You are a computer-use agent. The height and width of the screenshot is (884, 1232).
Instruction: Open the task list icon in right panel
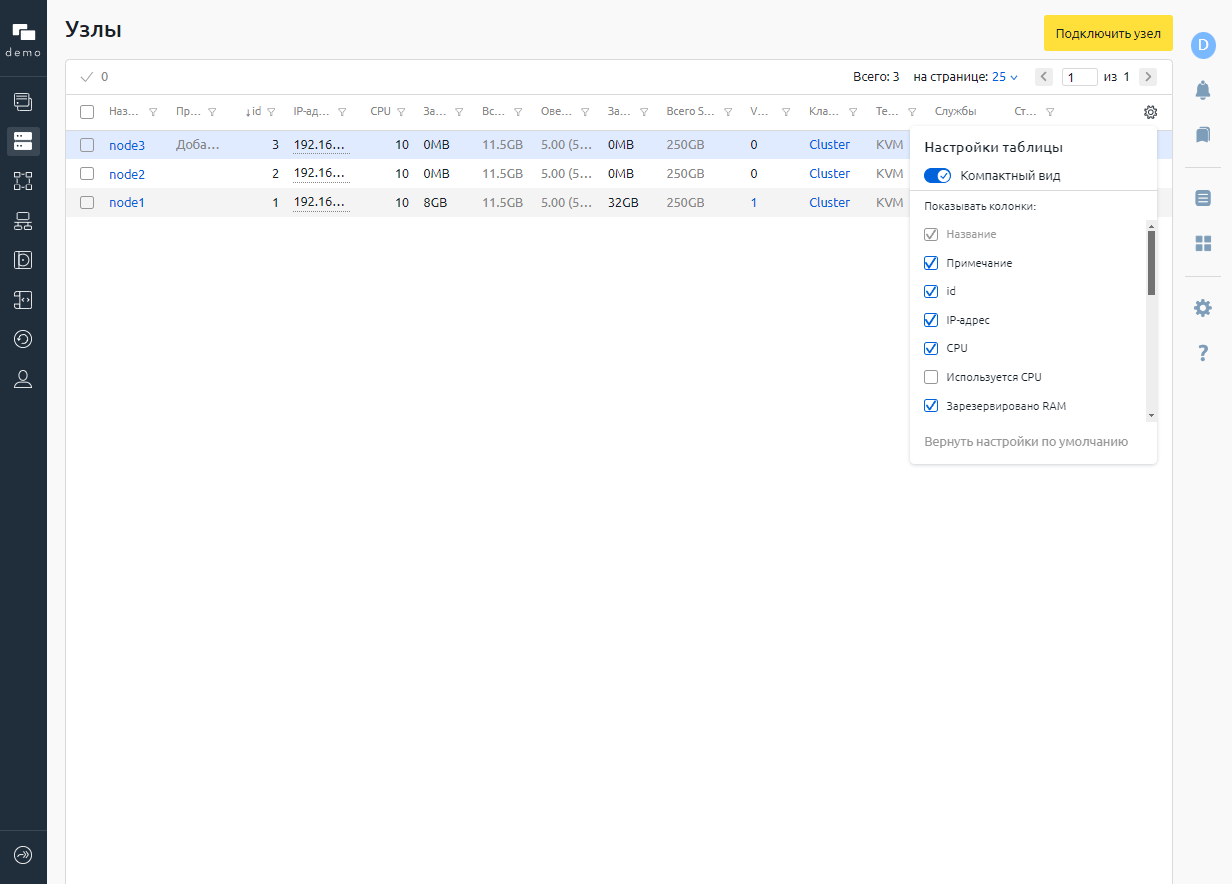1203,198
